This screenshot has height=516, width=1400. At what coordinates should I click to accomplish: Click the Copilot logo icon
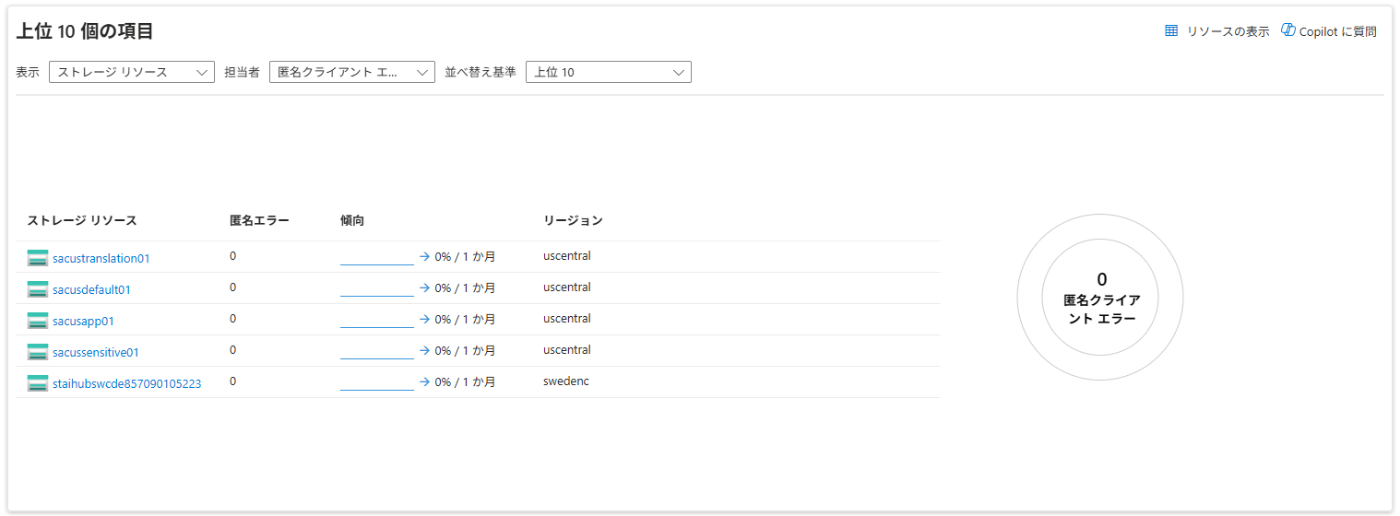tap(1288, 30)
